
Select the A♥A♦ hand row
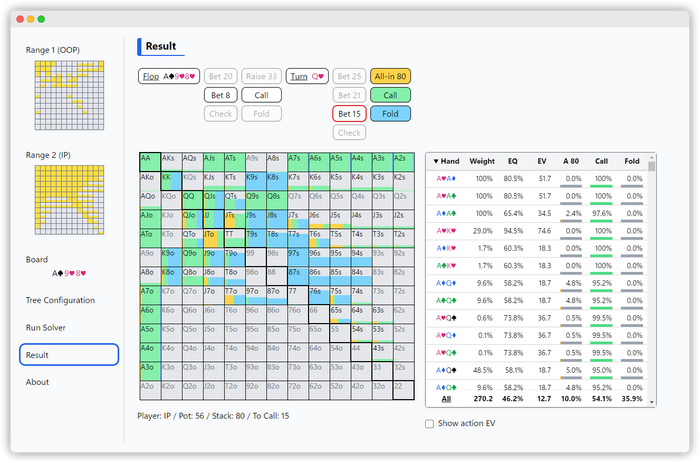point(538,179)
